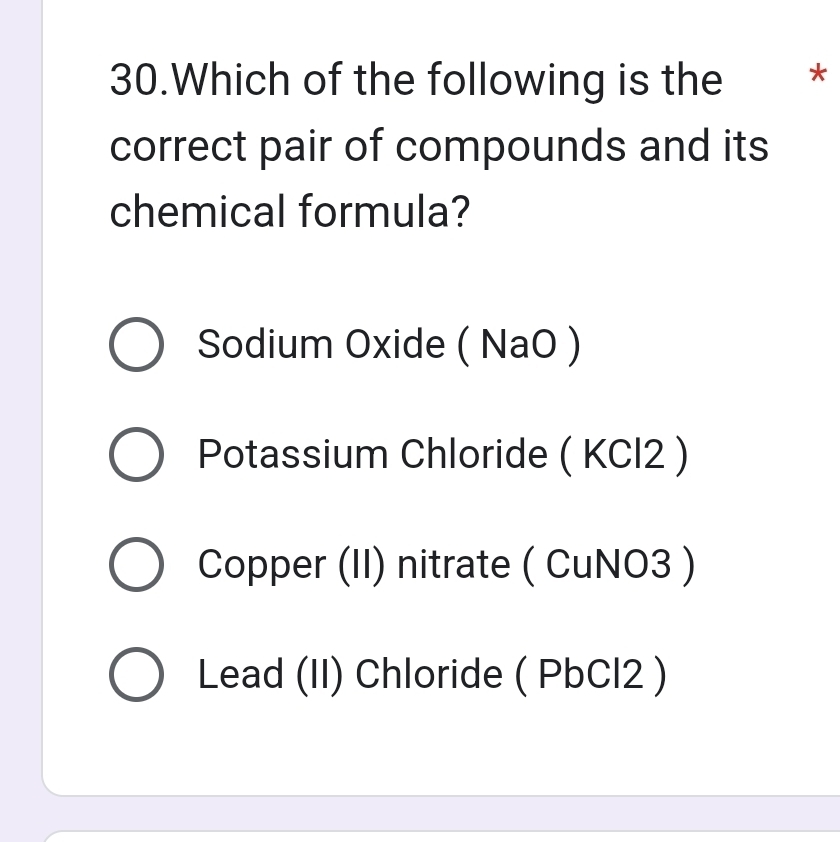Click the lavender margin left of the question card
Image resolution: width=840 pixels, height=842 pixels.
18,400
